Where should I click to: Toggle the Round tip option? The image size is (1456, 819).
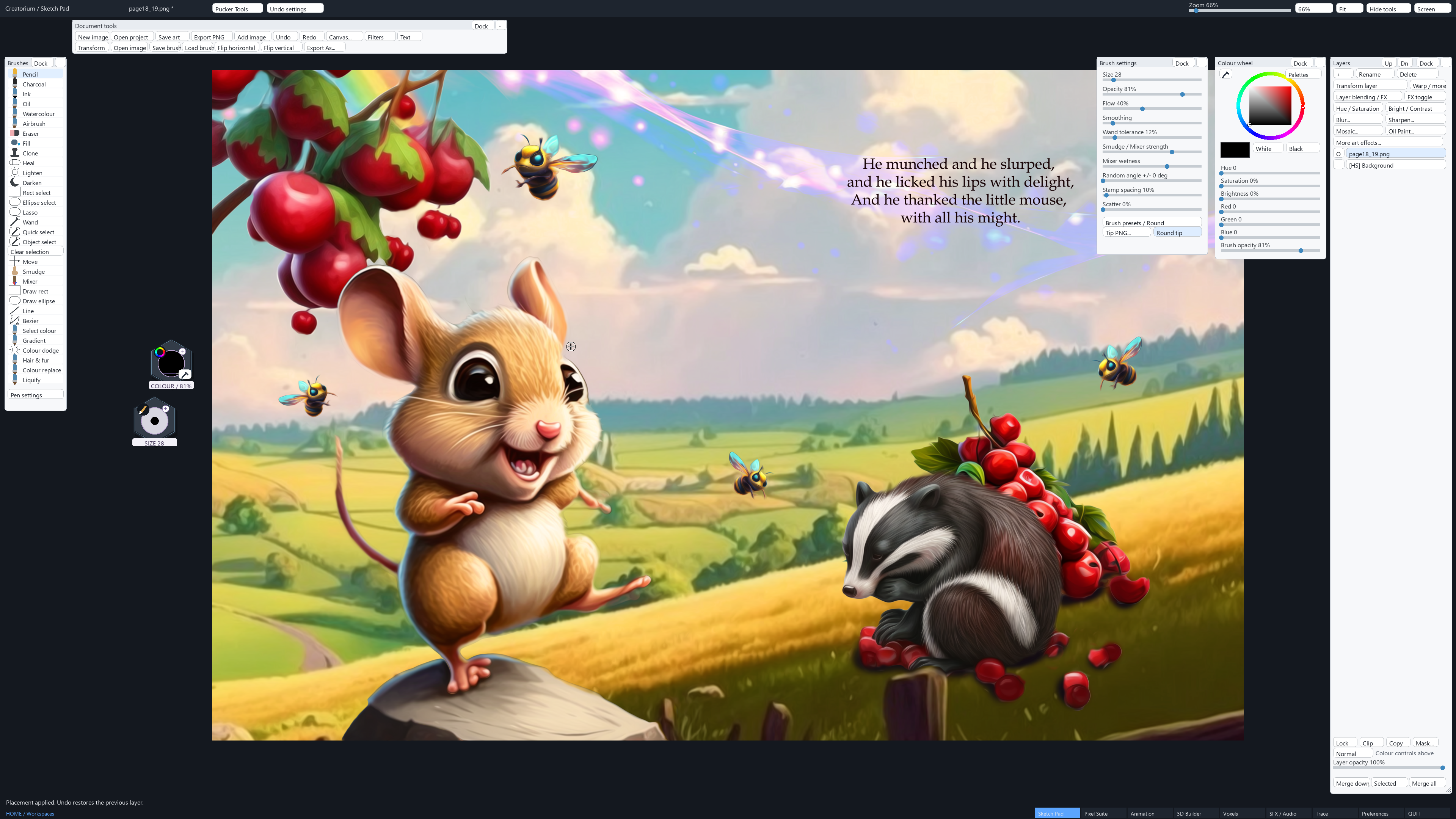[x=1177, y=232]
